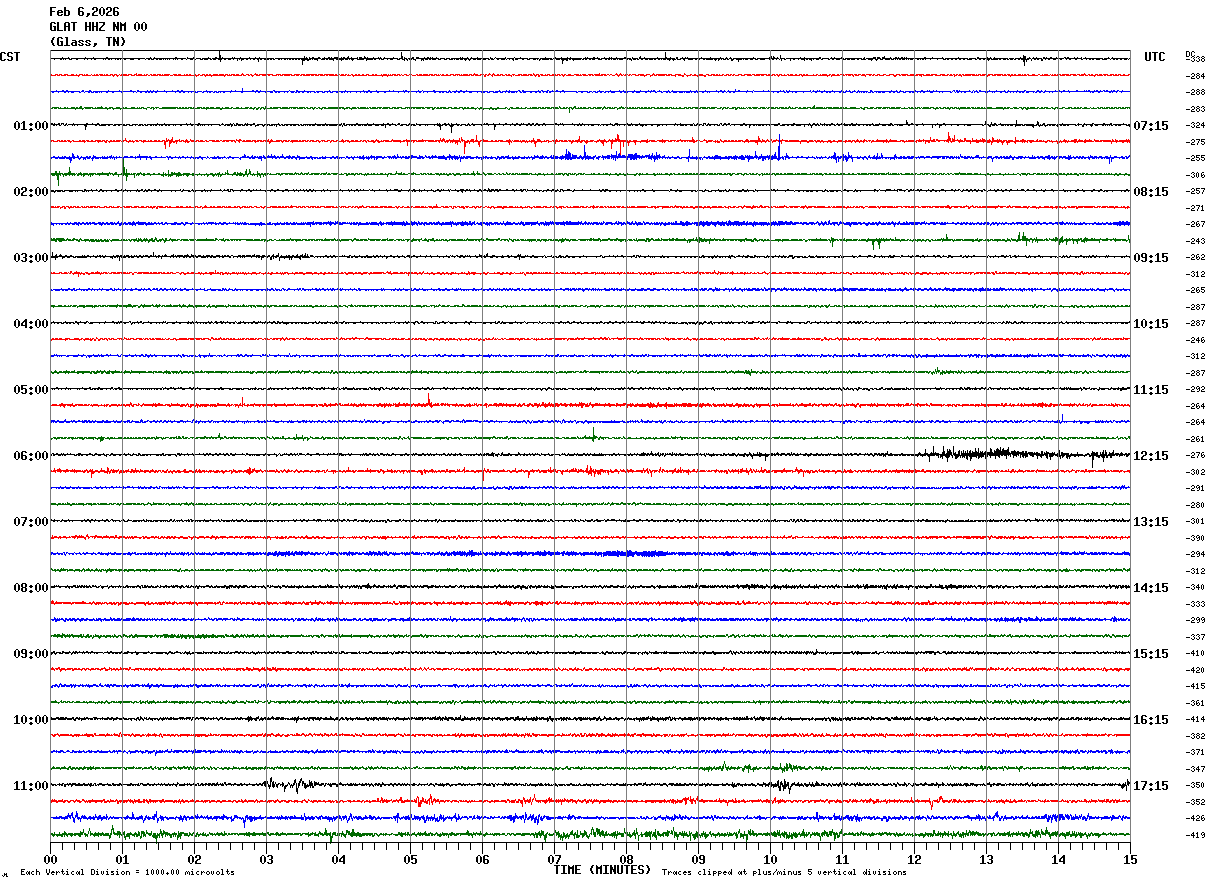Viewport: 1210px width, 886px height.
Task: Click the CST time label '08:00'
Action: click(31, 588)
